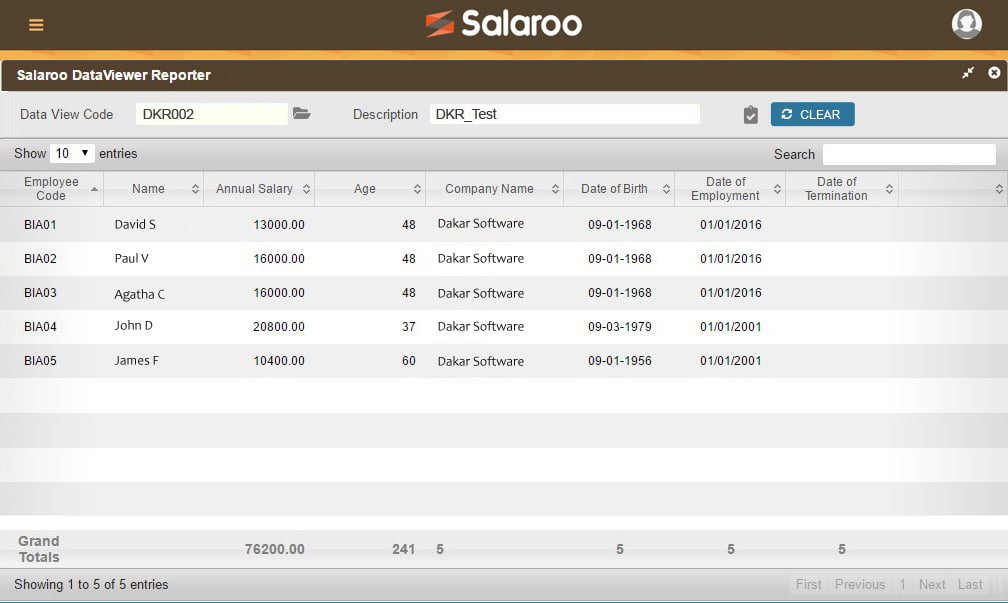This screenshot has width=1008, height=603.
Task: Click name Agatha C
Action: click(x=140, y=294)
